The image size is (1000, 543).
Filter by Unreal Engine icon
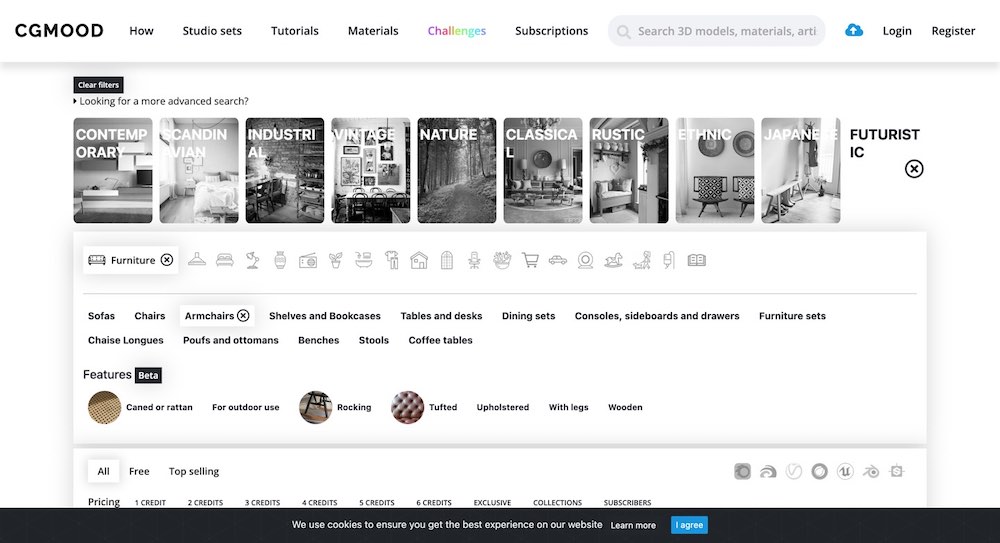pos(845,471)
